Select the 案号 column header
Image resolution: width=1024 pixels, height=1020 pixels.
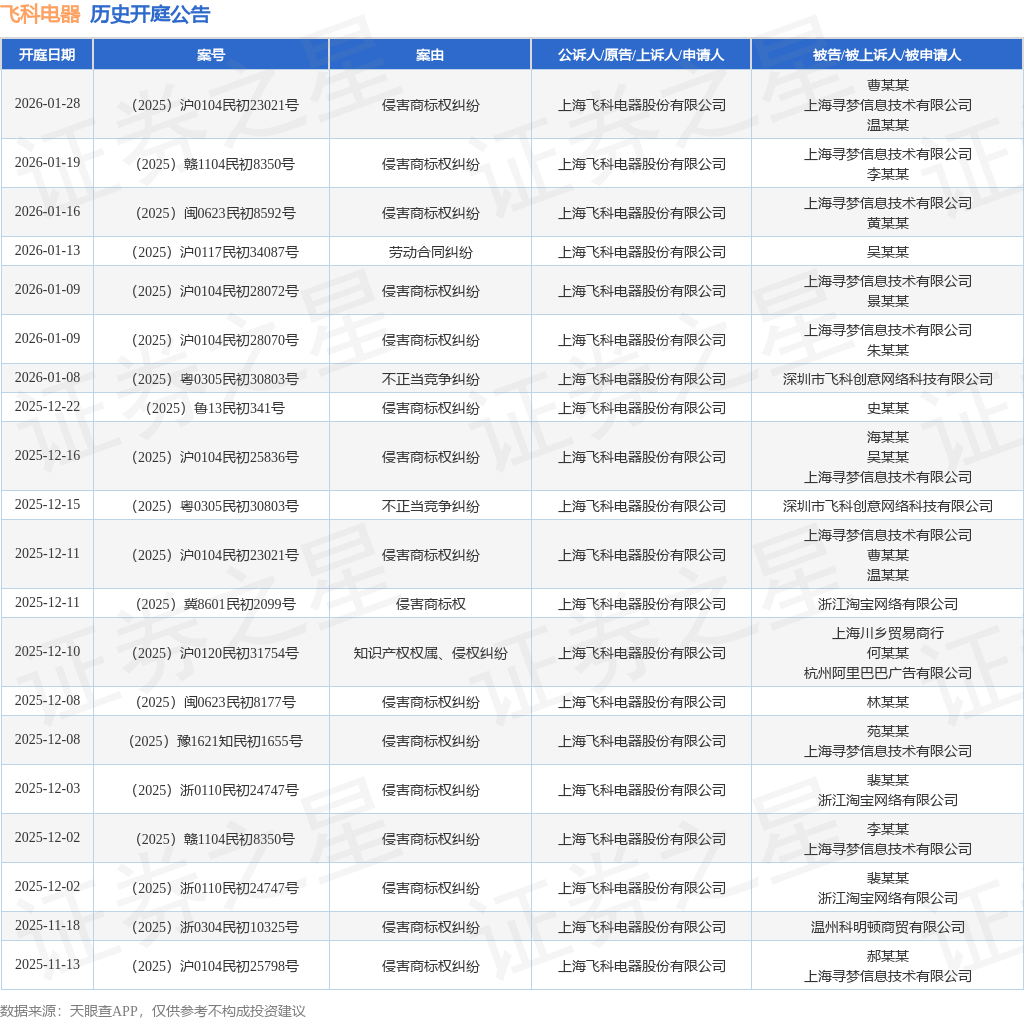[211, 55]
